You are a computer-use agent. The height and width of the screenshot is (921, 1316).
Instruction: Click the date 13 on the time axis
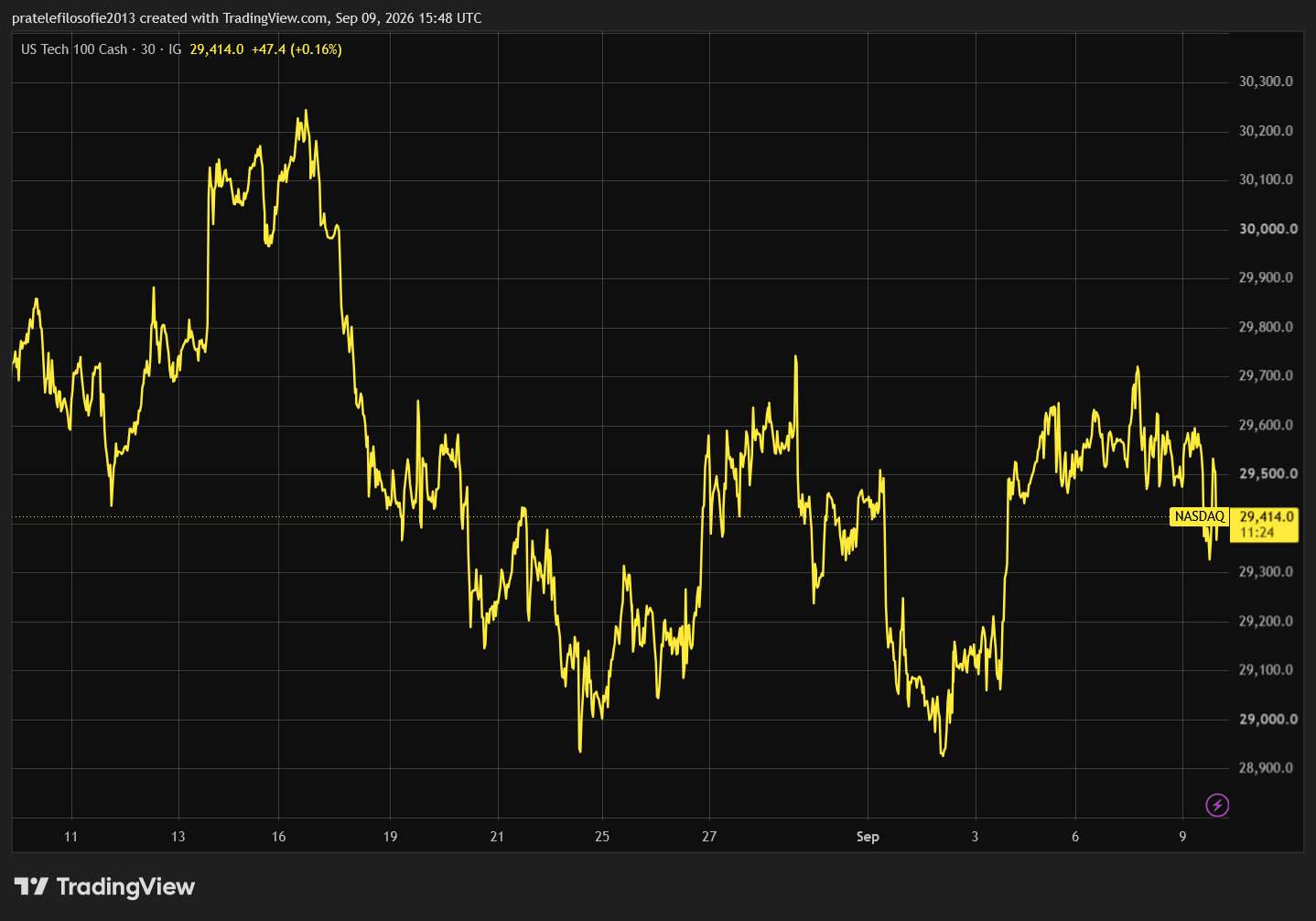point(178,837)
